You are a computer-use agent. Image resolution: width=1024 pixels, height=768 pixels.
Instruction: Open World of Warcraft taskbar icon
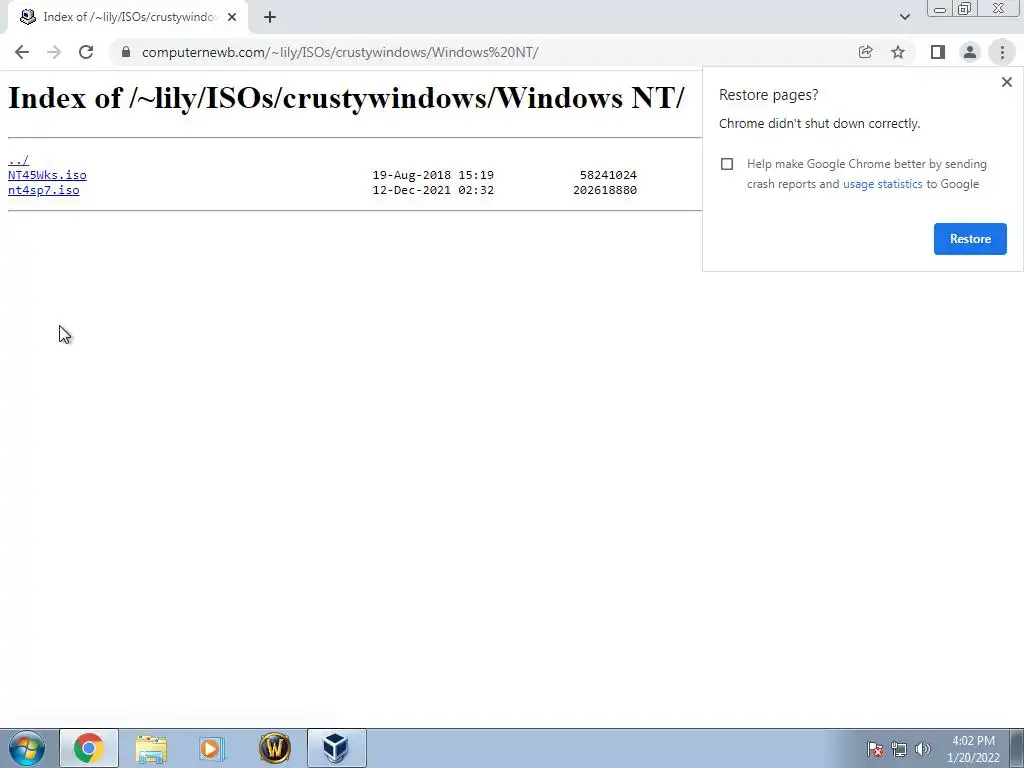(x=275, y=748)
